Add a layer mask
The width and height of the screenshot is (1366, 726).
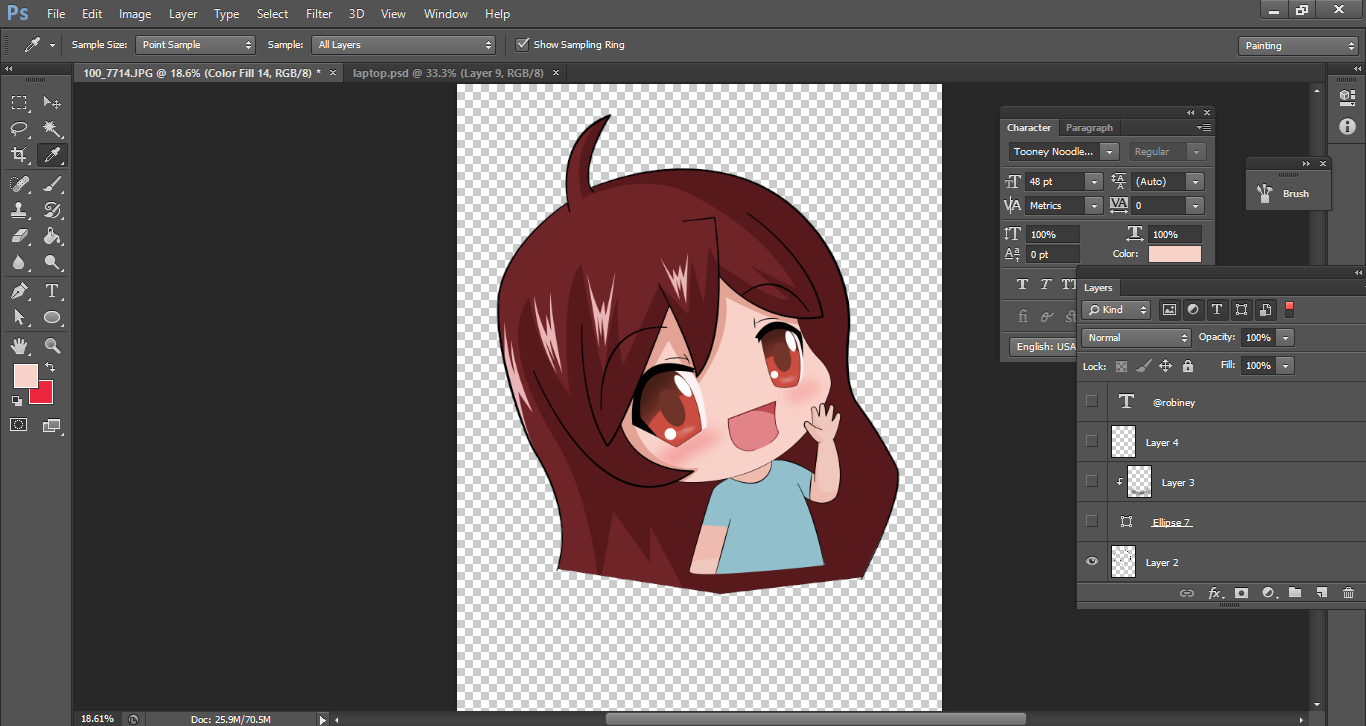(x=1241, y=593)
